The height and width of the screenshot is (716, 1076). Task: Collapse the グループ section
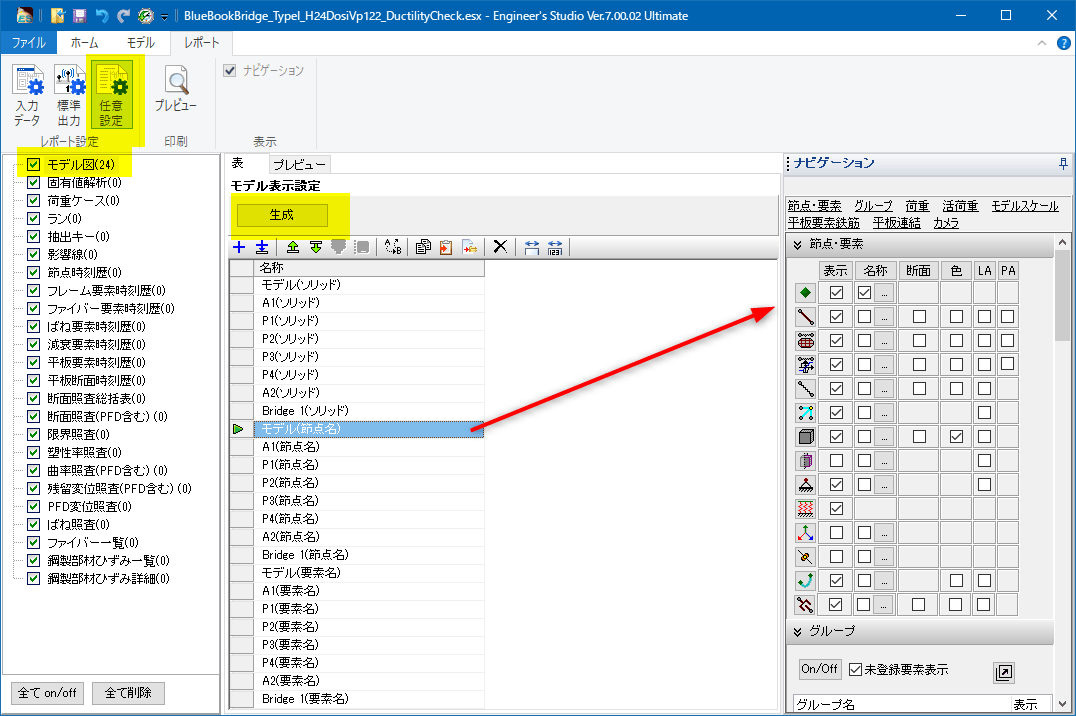point(797,632)
